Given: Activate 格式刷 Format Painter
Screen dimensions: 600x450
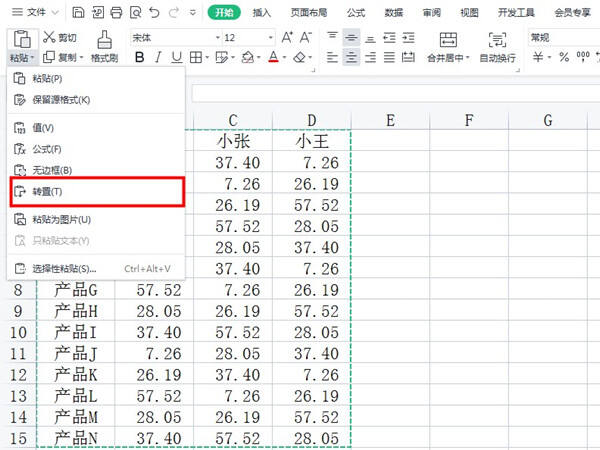Looking at the screenshot, I should point(104,47).
